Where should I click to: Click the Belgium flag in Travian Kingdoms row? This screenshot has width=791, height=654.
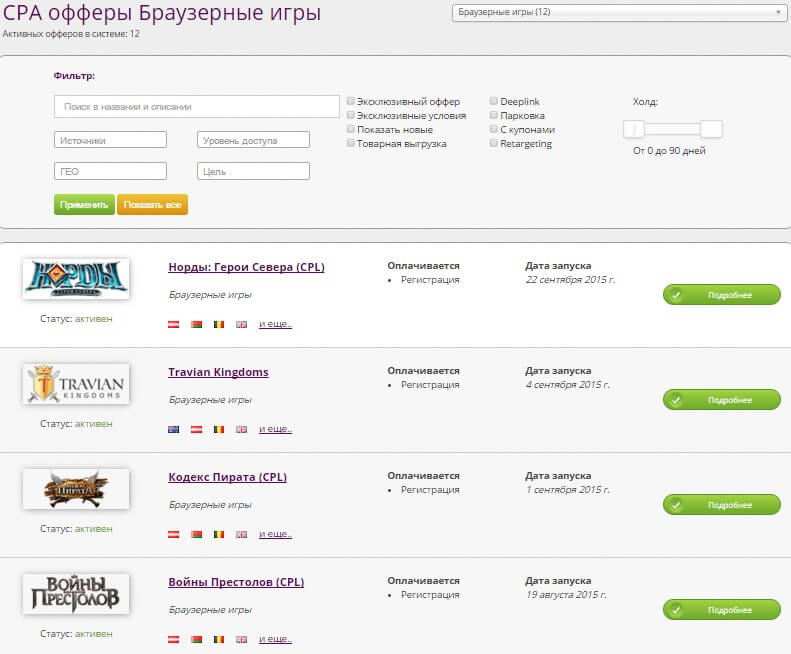click(x=219, y=429)
